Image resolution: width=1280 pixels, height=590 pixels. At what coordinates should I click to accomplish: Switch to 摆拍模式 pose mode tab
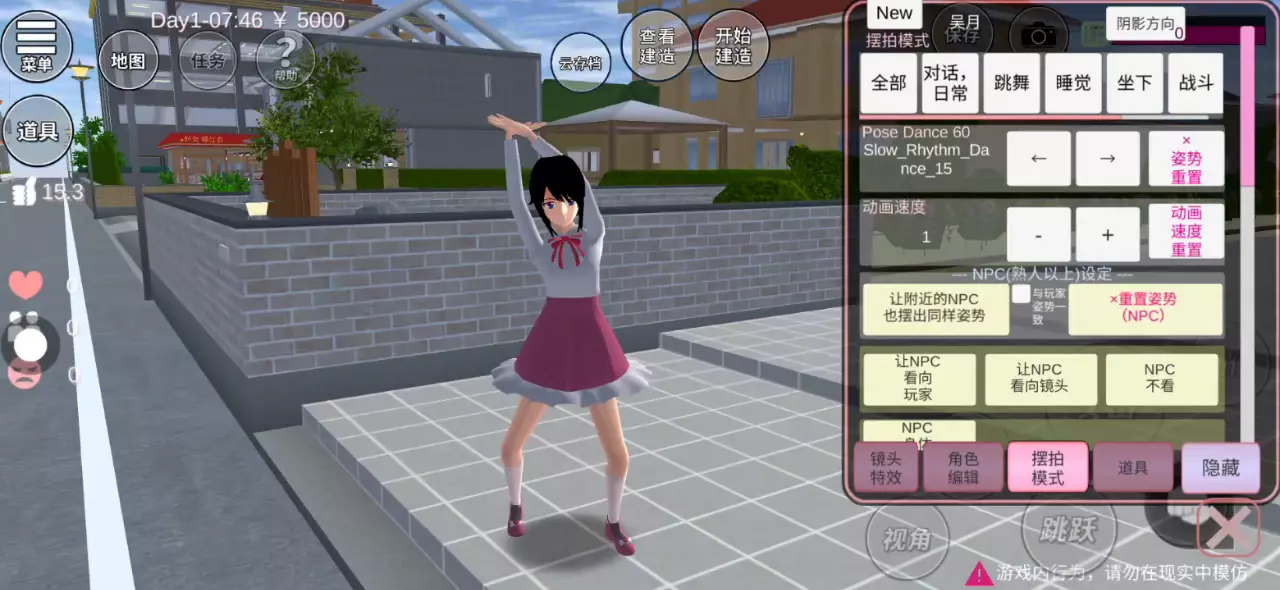pyautogui.click(x=1047, y=467)
